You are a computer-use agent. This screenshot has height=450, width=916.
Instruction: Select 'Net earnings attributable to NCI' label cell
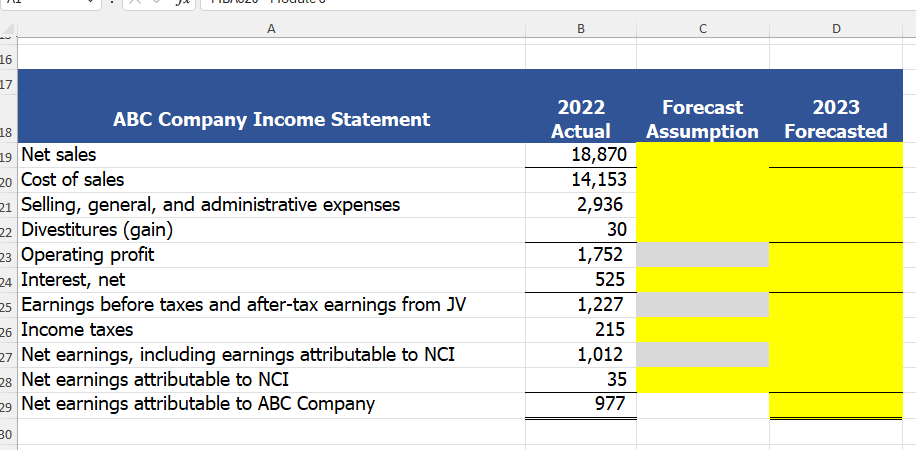click(271, 380)
